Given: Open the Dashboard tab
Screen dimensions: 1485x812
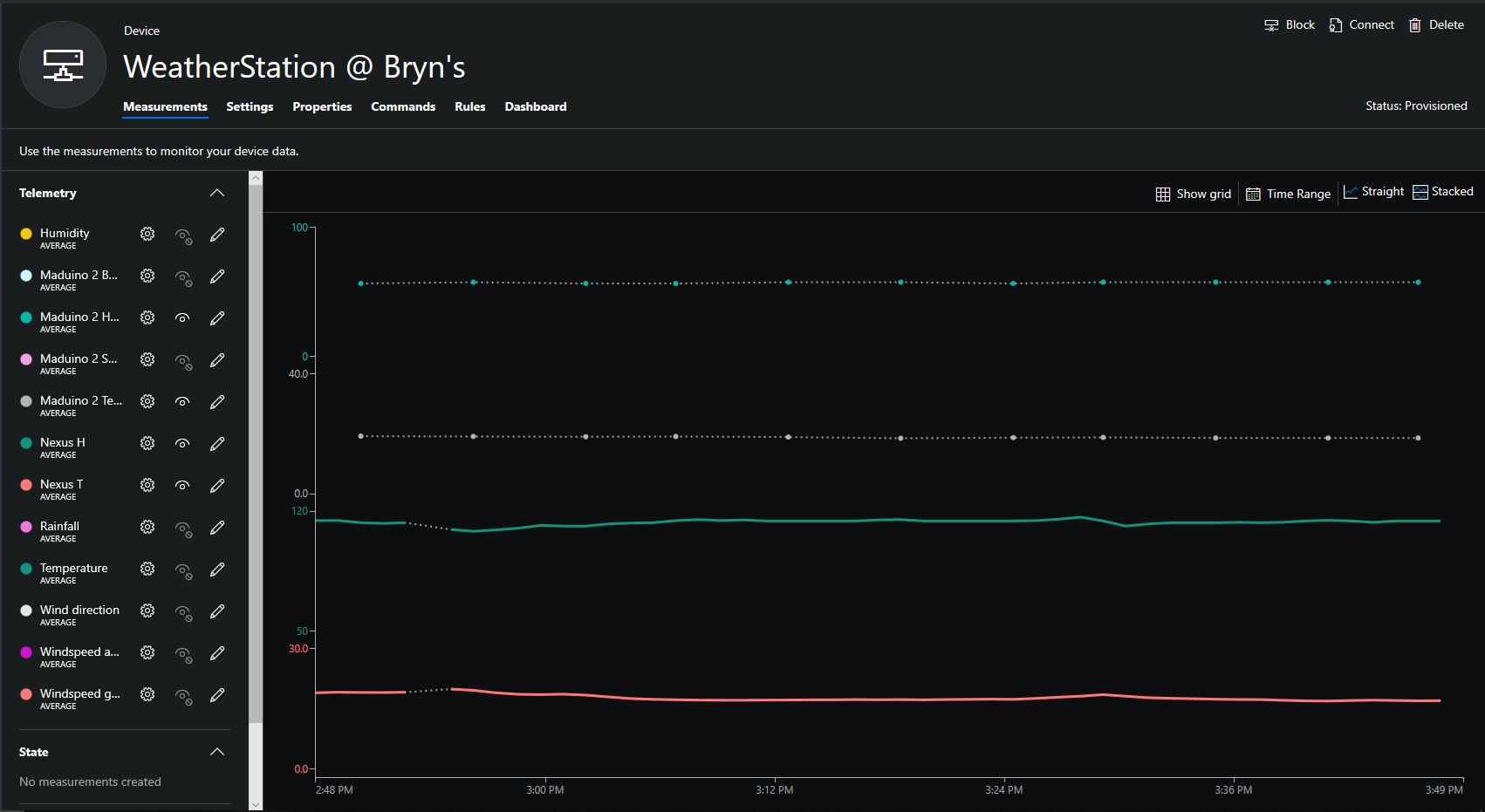Looking at the screenshot, I should pos(535,106).
